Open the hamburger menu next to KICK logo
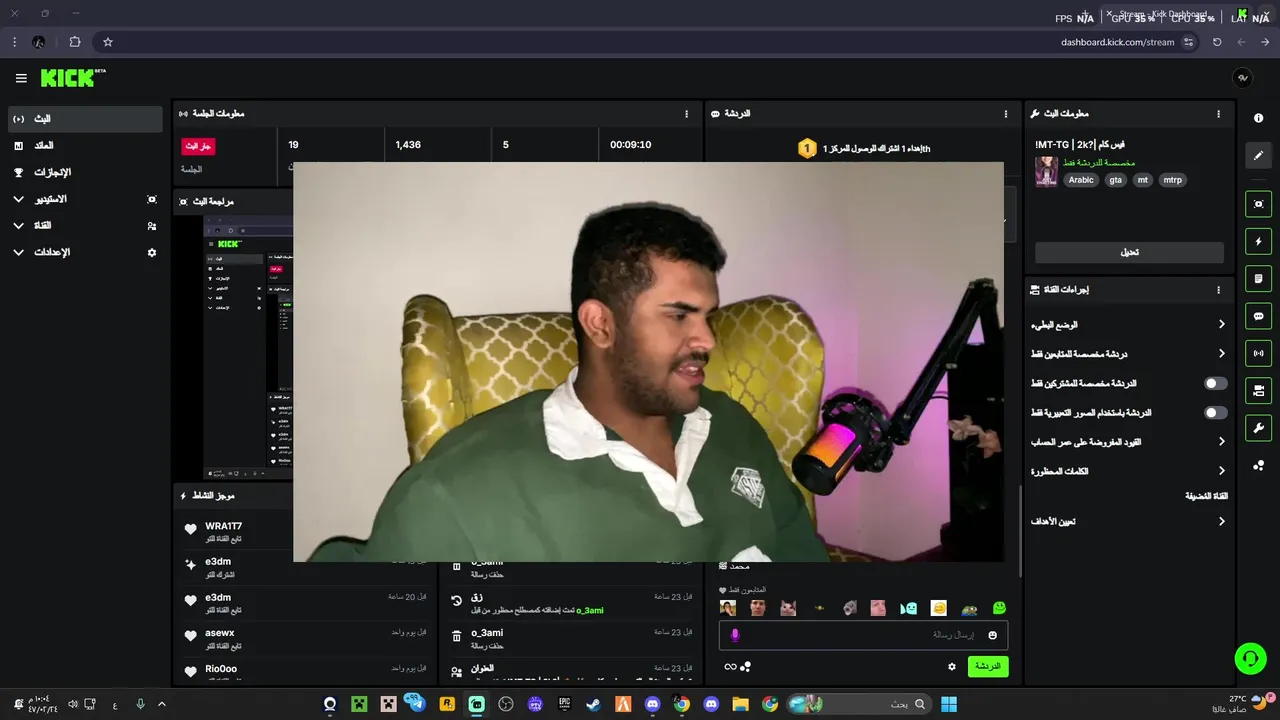The height and width of the screenshot is (720, 1280). pyautogui.click(x=21, y=78)
